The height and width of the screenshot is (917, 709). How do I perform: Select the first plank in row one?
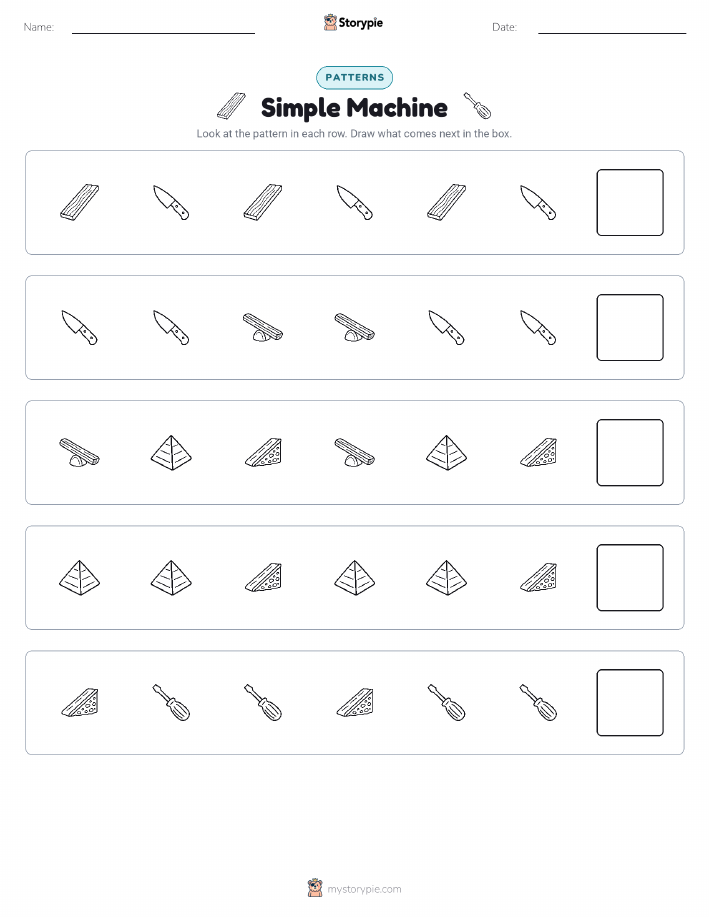point(80,202)
